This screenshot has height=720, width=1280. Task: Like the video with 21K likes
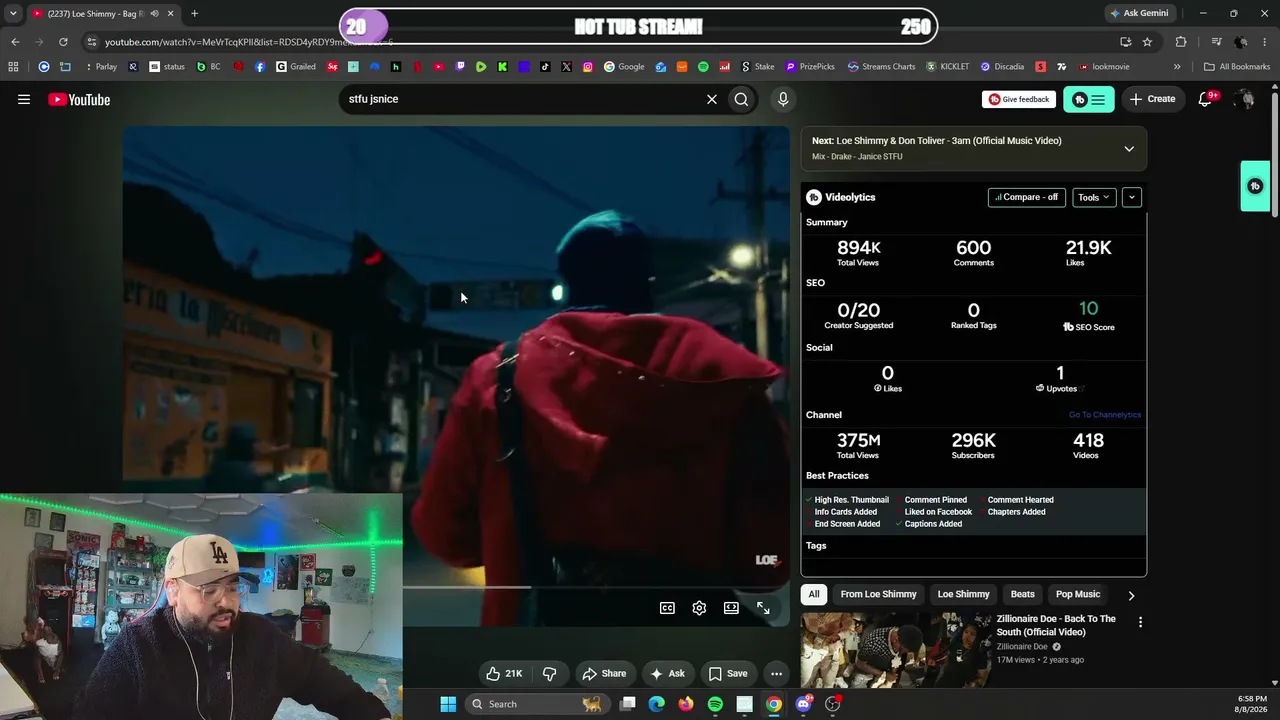pos(505,674)
